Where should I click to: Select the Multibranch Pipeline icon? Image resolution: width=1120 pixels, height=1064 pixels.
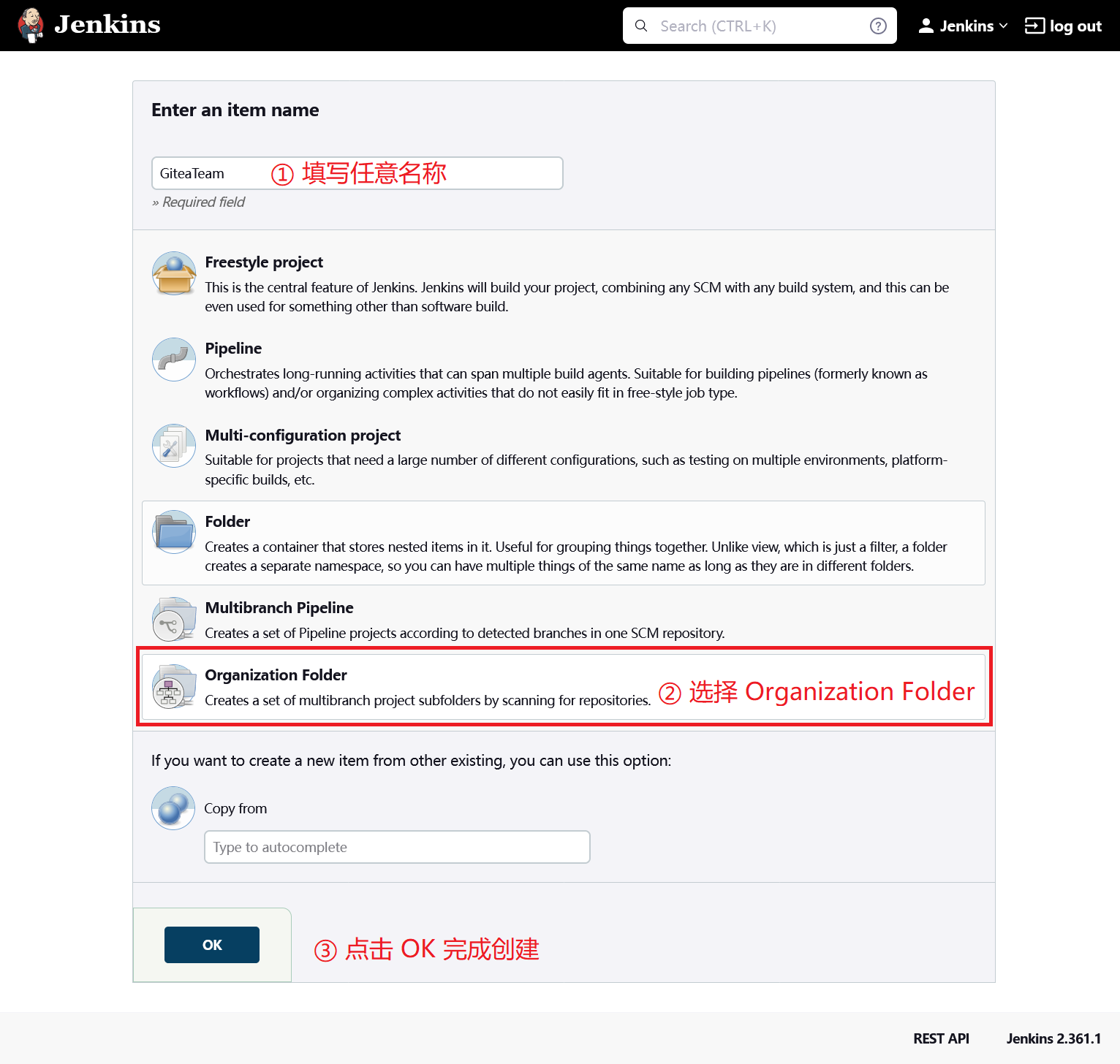(x=174, y=619)
